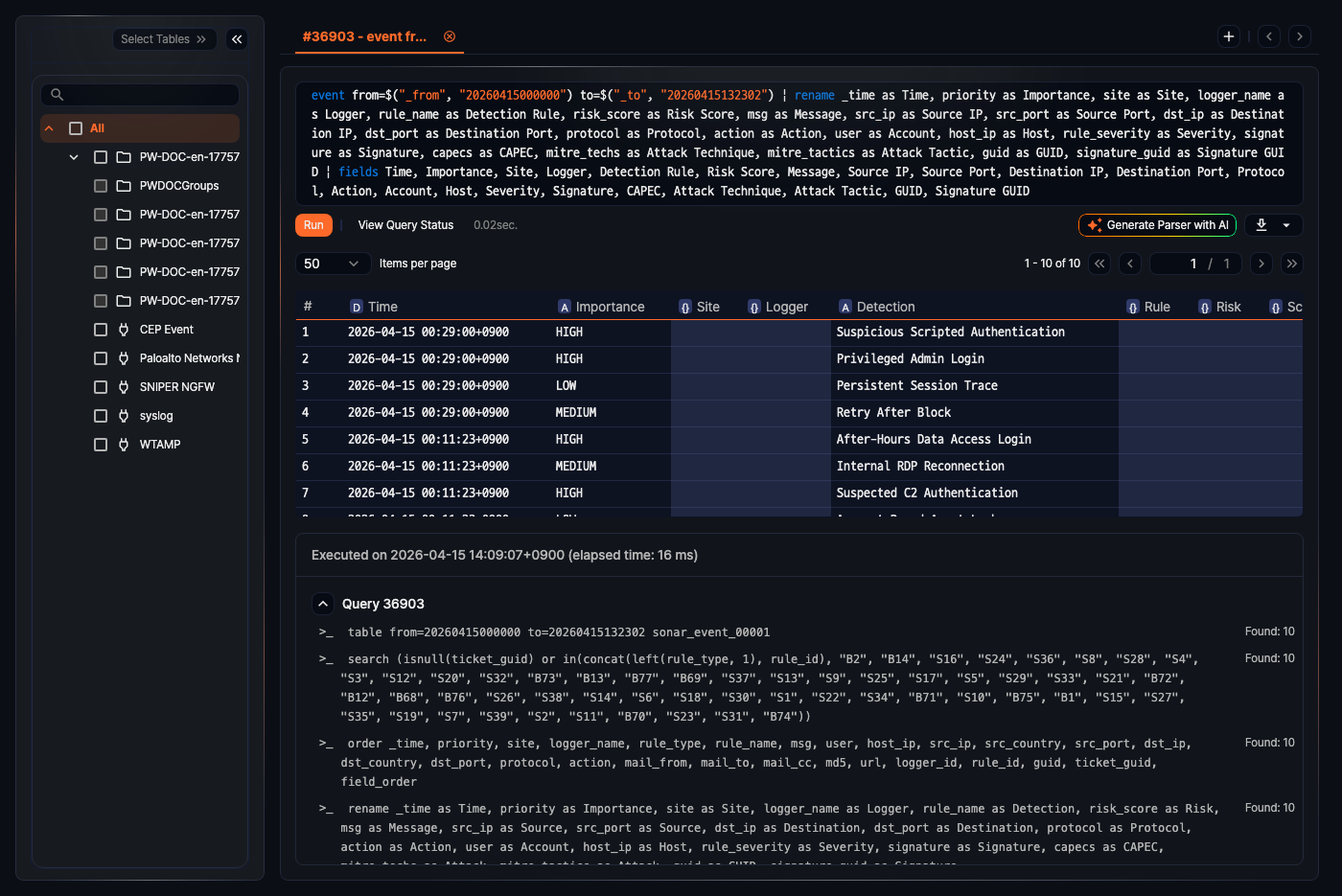
Task: Go to the first results page
Action: [x=1099, y=264]
